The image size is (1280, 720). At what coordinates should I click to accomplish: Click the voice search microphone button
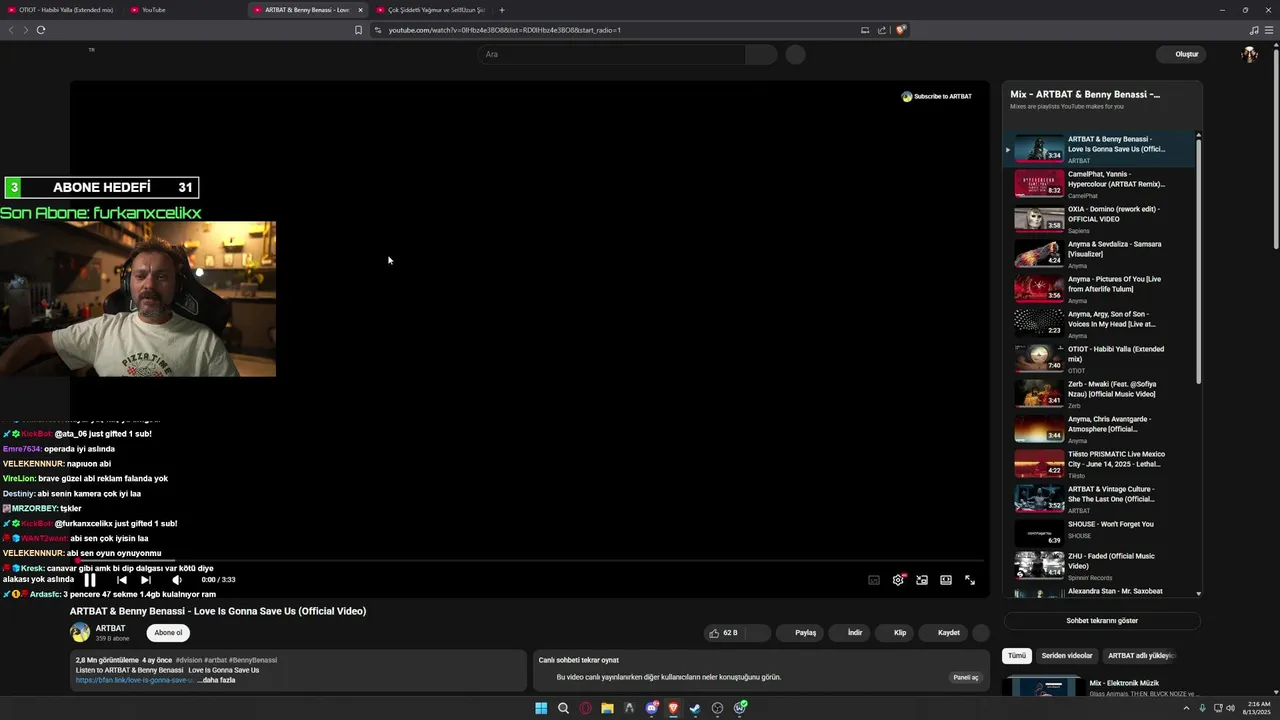click(795, 54)
